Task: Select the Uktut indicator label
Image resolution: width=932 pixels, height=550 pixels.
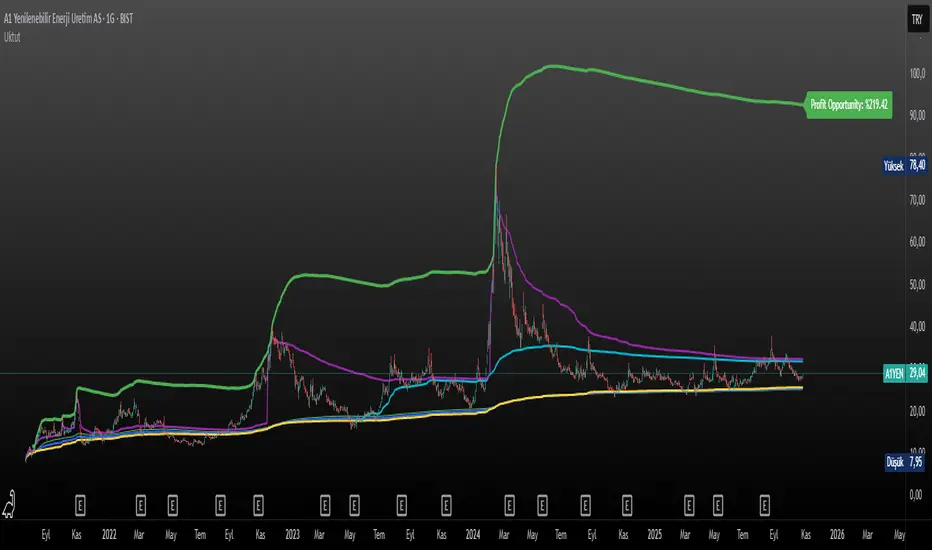Action: pyautogui.click(x=12, y=37)
